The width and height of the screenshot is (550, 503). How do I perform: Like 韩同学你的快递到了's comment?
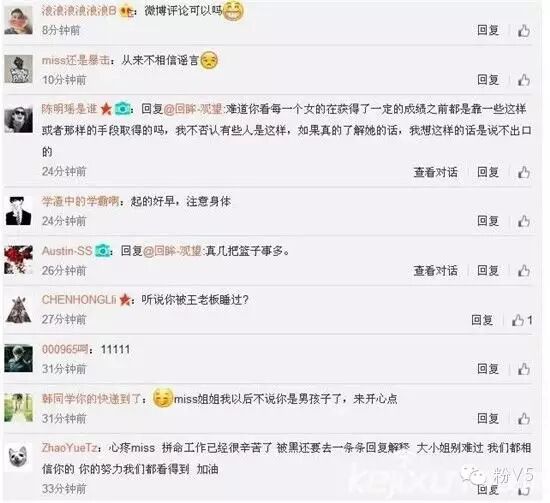[x=524, y=418]
